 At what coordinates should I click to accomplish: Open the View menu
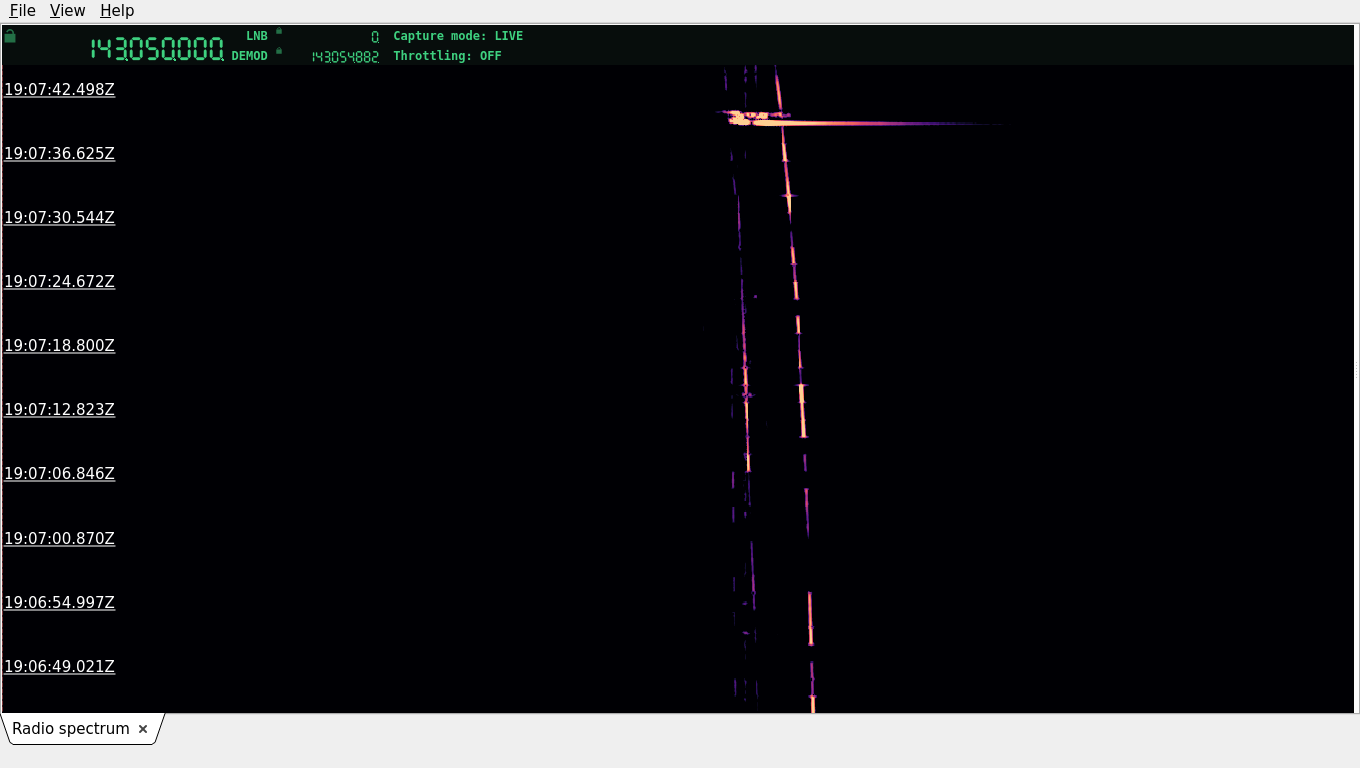point(67,10)
